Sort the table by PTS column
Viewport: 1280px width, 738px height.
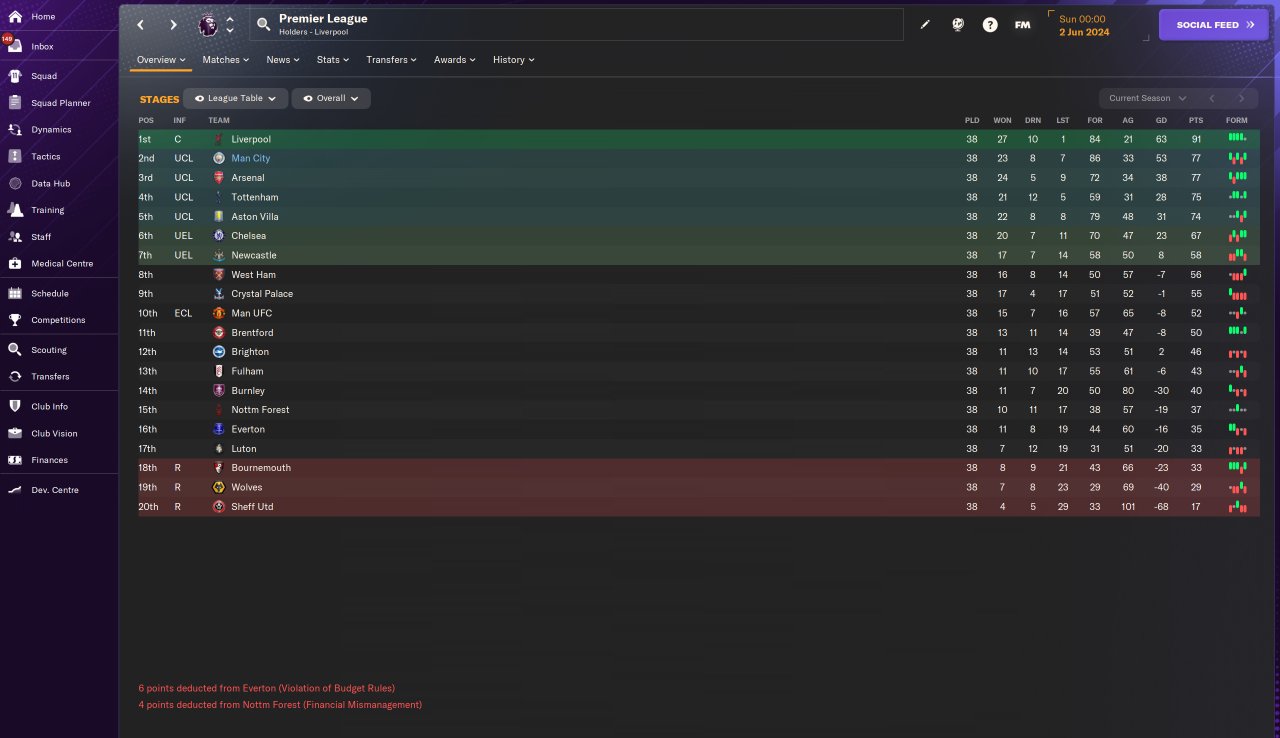coord(1196,120)
